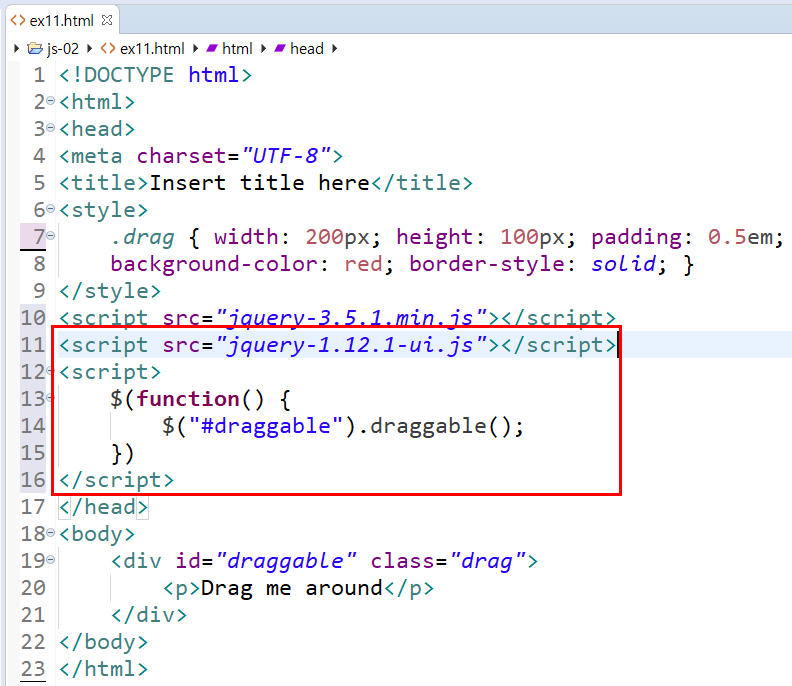This screenshot has height=686, width=792.
Task: Collapse the head tag fold on line 3
Action: coord(51,128)
